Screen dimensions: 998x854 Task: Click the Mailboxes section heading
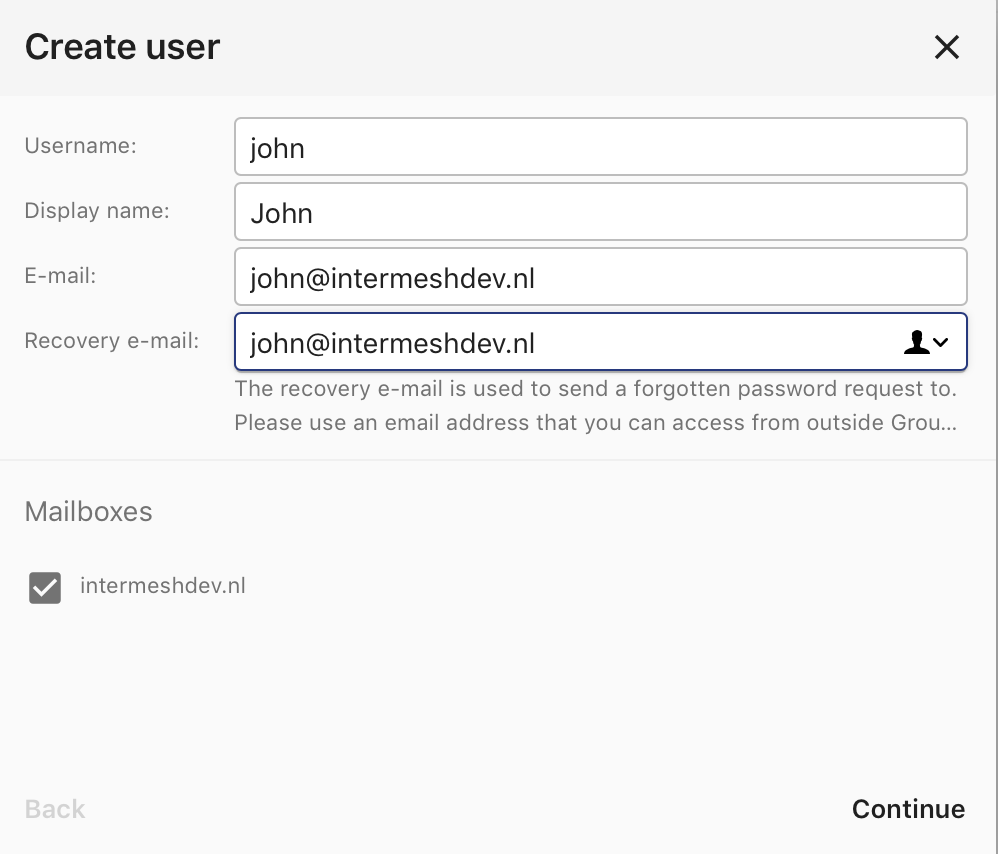point(88,512)
